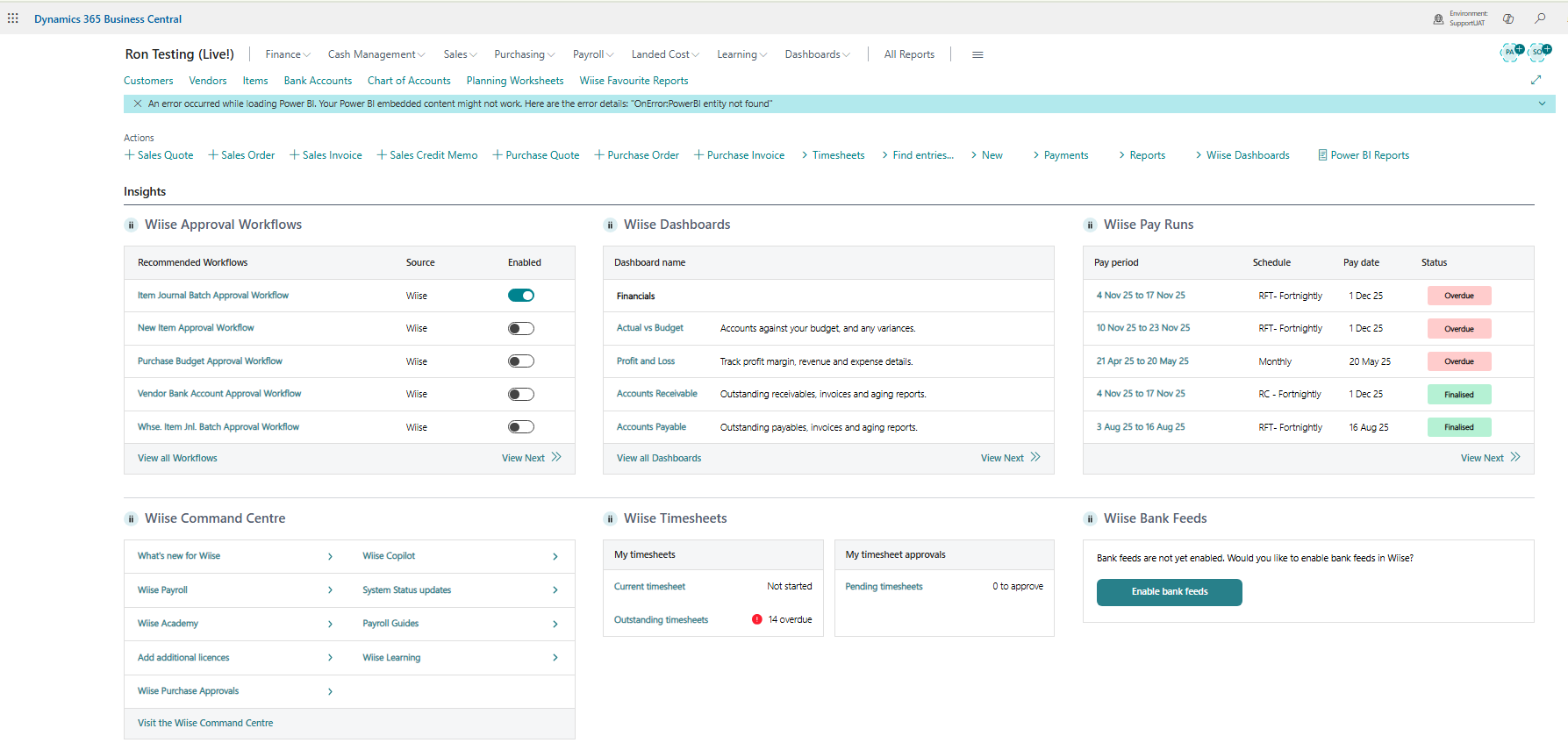Expand the Payroll menu dropdown
The height and width of the screenshot is (750, 1568).
pyautogui.click(x=592, y=54)
